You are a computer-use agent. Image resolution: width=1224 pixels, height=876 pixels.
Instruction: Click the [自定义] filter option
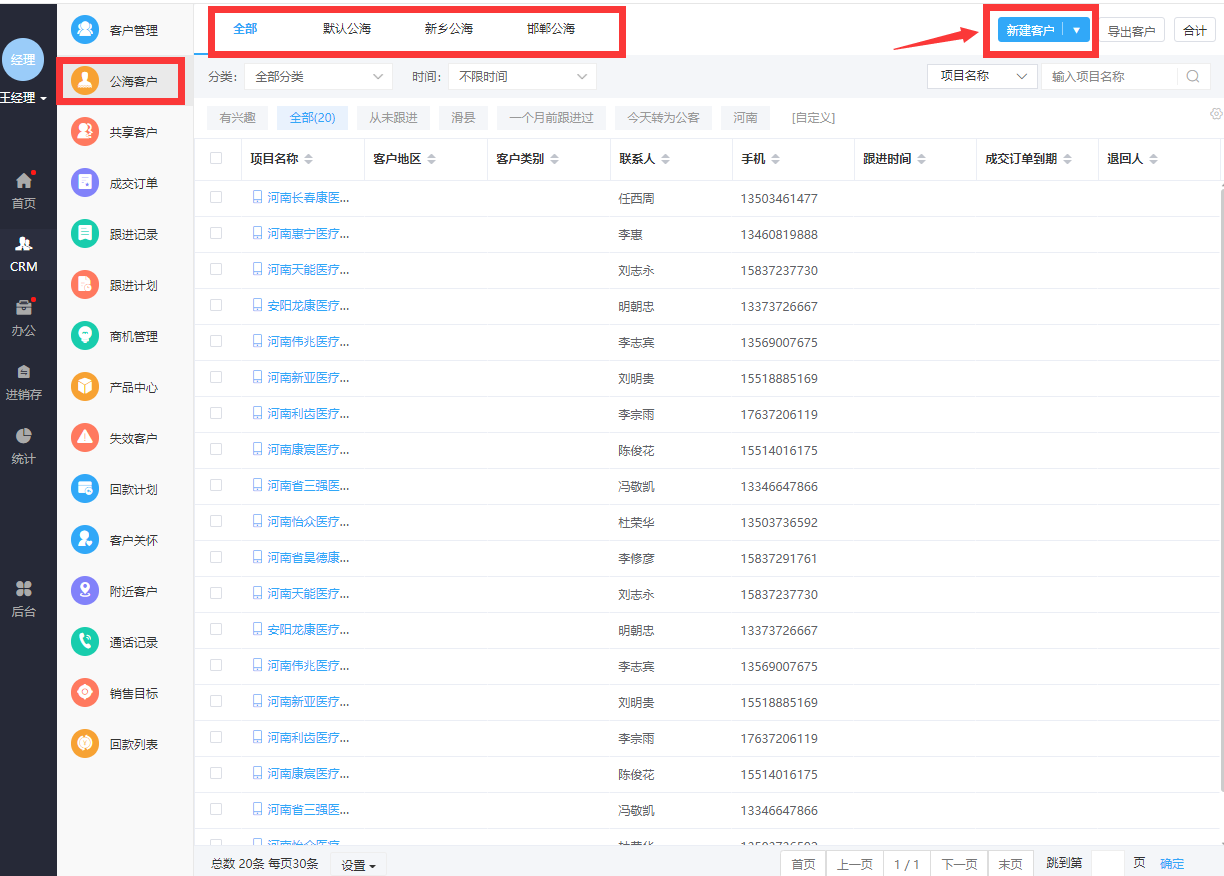[813, 117]
